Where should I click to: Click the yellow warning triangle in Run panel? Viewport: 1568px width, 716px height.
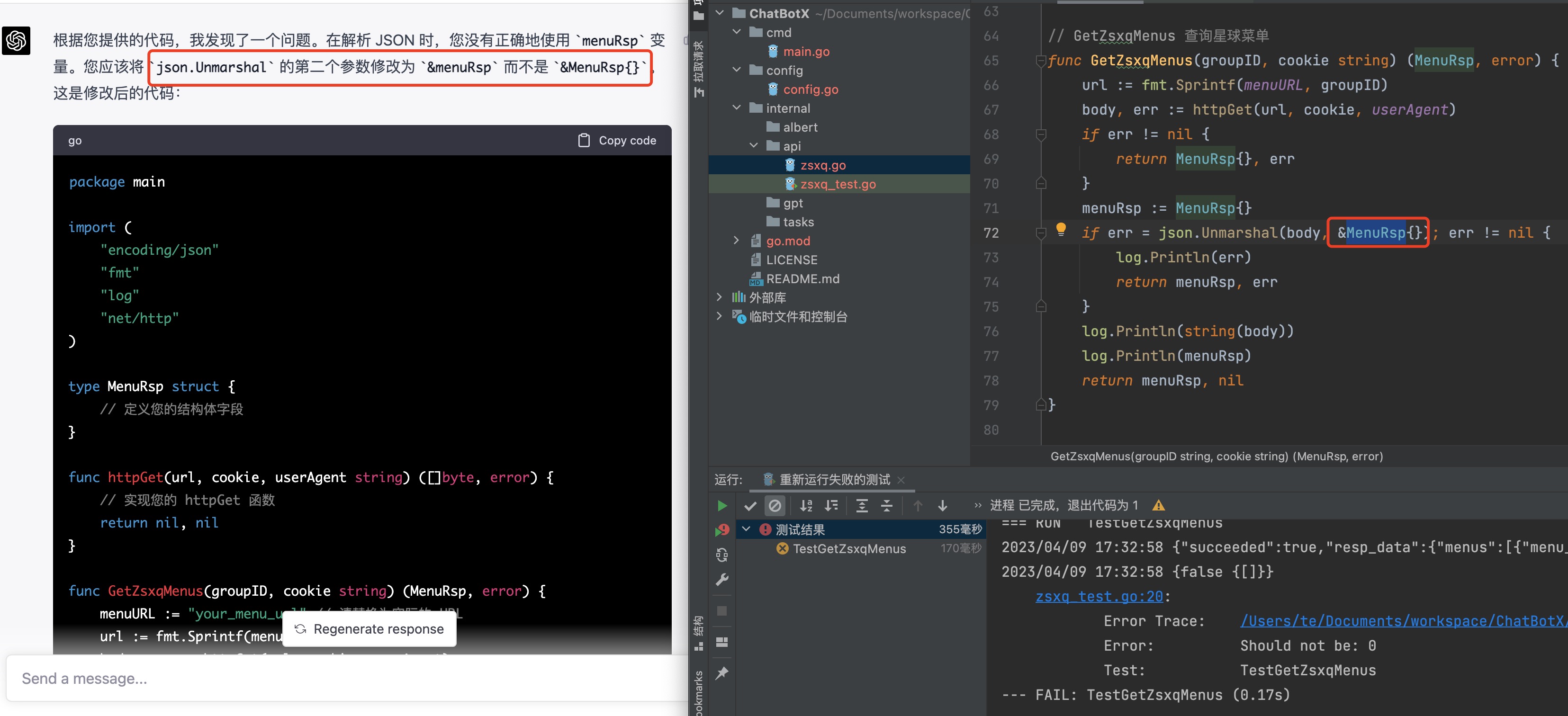click(1158, 506)
